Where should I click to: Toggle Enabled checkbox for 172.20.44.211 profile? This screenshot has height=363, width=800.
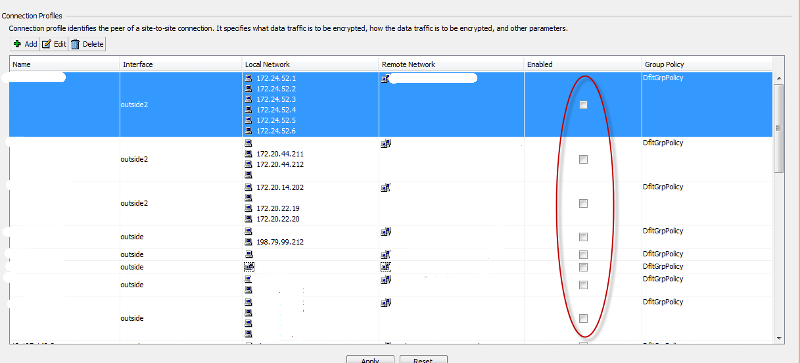pyautogui.click(x=583, y=159)
